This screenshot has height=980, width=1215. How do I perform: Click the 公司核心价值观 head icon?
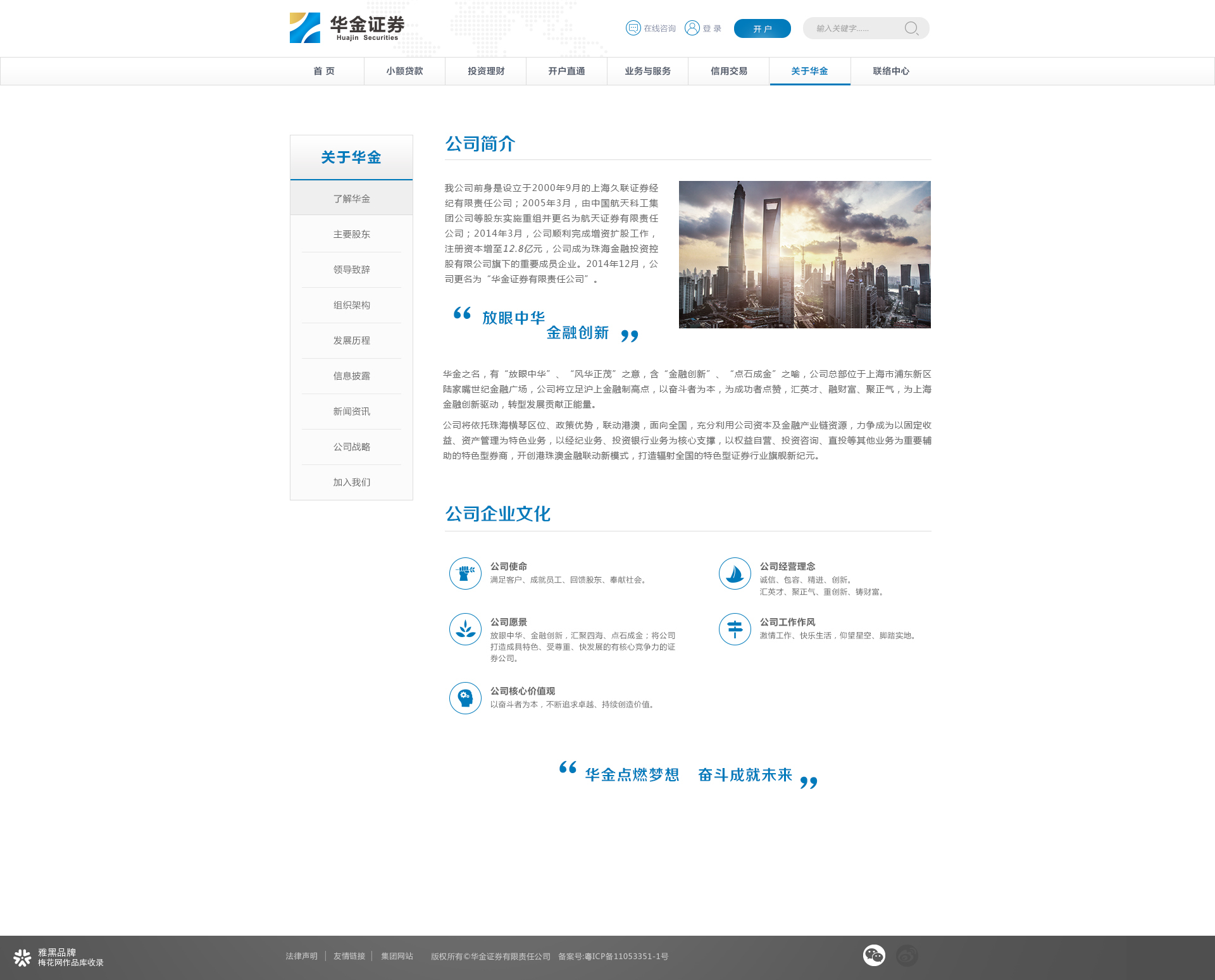point(465,698)
